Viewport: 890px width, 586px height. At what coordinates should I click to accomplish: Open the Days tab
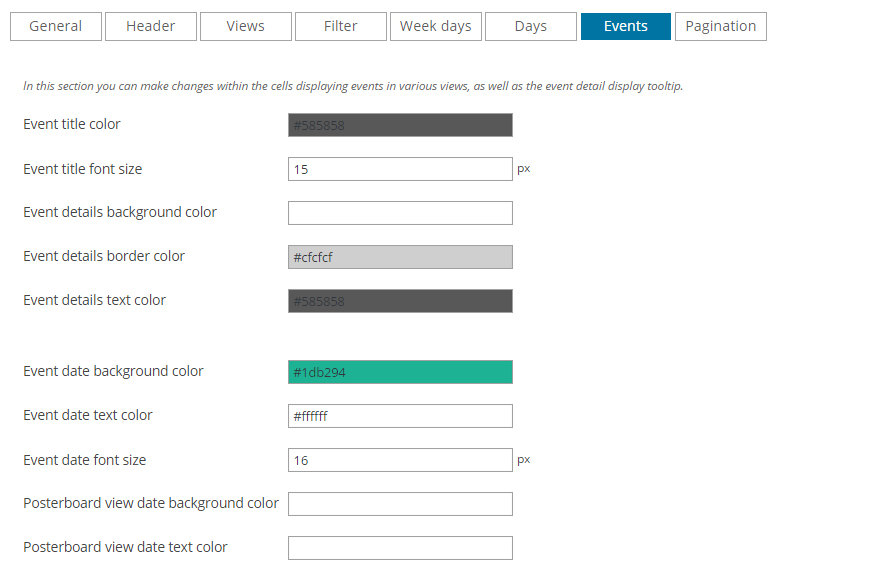pos(530,26)
